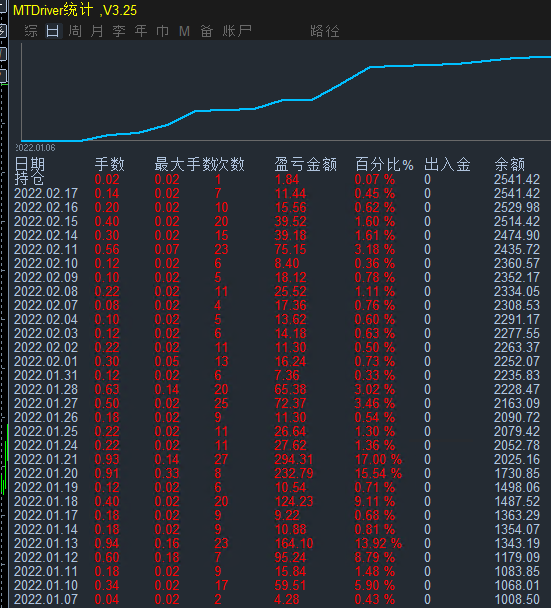Select the 2022.02.07 date row

[46, 305]
